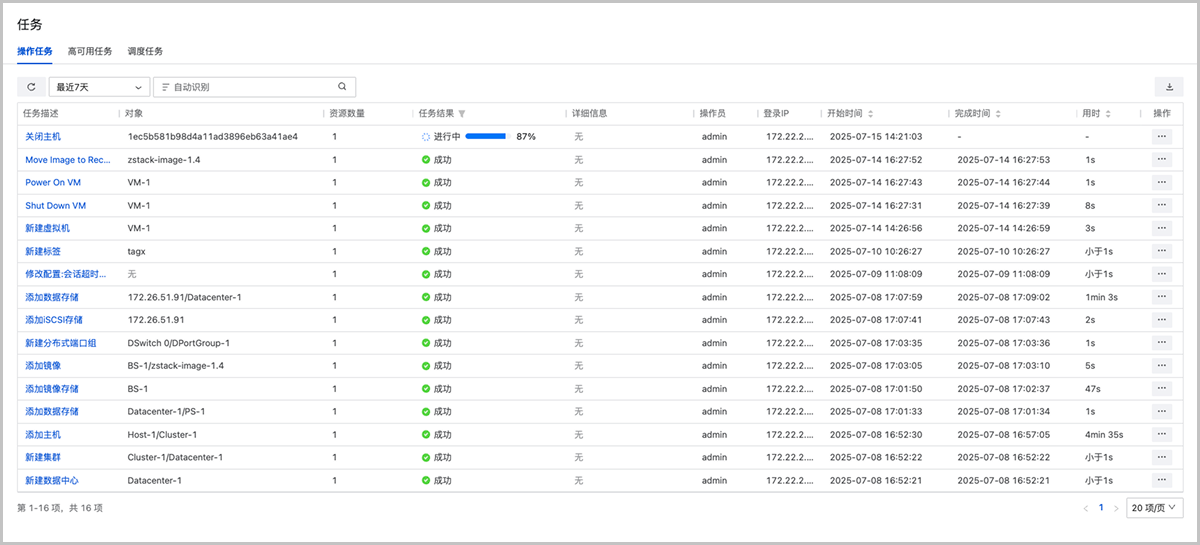This screenshot has height=545, width=1200.
Task: Click the filter icon beside 任务结果
Action: (462, 114)
